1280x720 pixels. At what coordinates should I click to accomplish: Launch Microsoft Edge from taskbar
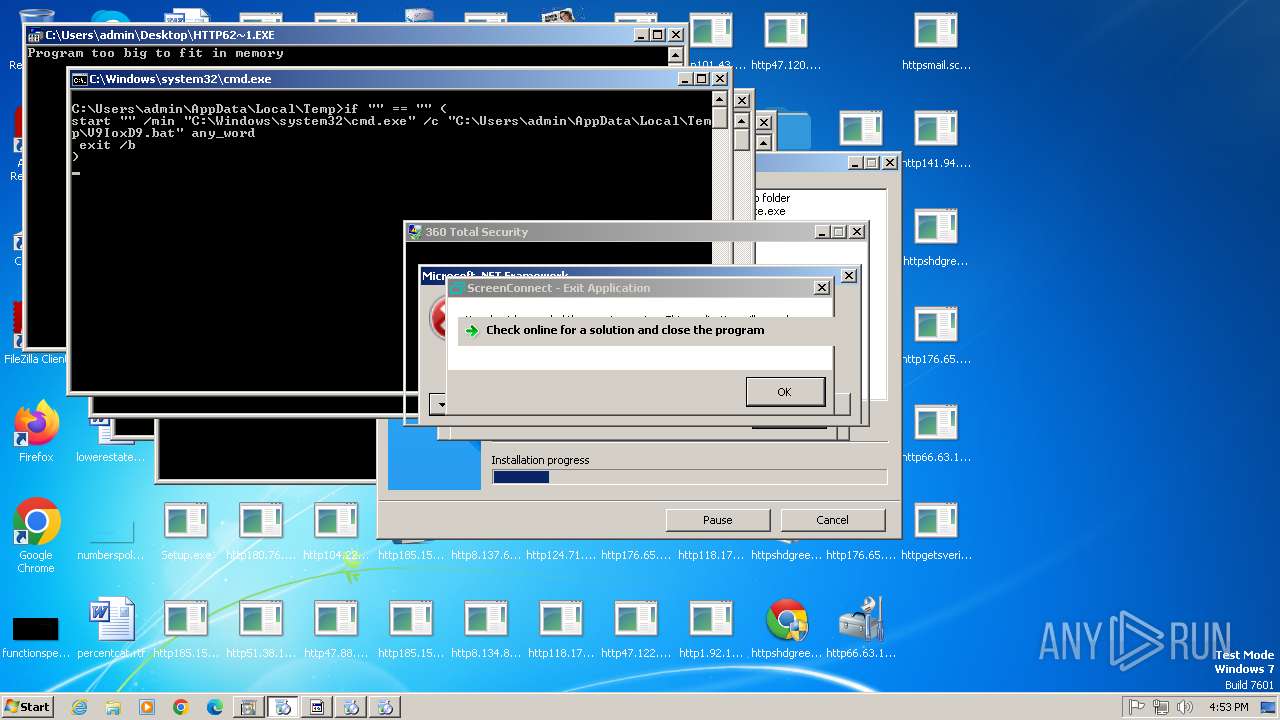215,707
